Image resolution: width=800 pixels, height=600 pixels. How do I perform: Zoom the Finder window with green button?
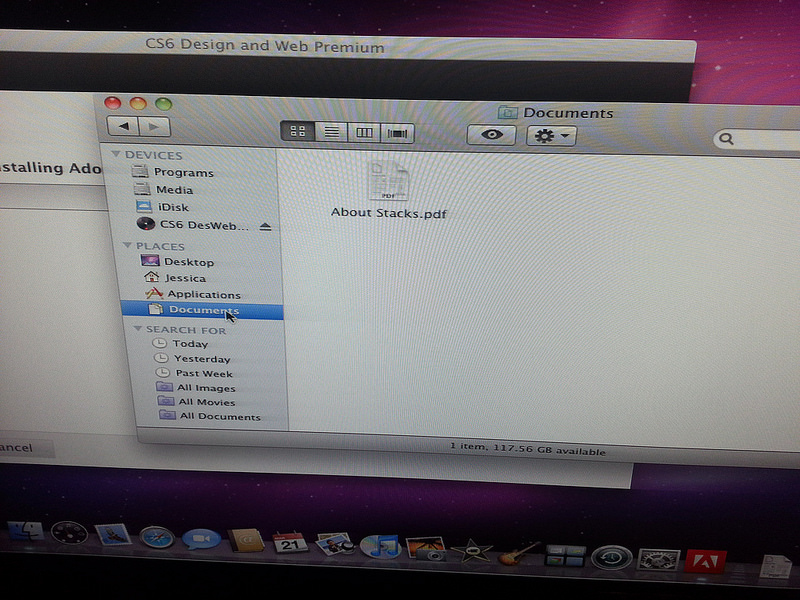tap(163, 104)
